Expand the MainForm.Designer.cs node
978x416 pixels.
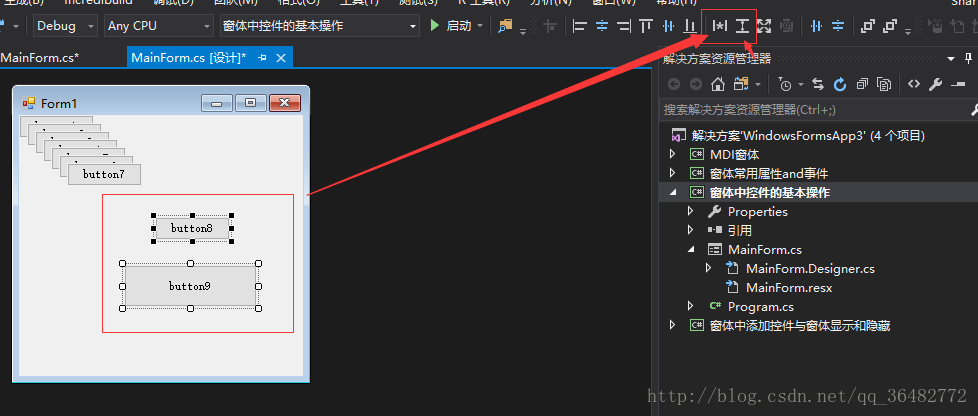coord(708,268)
